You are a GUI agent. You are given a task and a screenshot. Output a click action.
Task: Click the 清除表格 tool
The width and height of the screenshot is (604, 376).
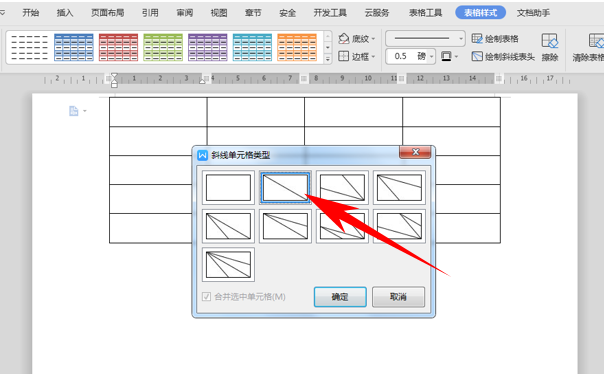coord(589,47)
